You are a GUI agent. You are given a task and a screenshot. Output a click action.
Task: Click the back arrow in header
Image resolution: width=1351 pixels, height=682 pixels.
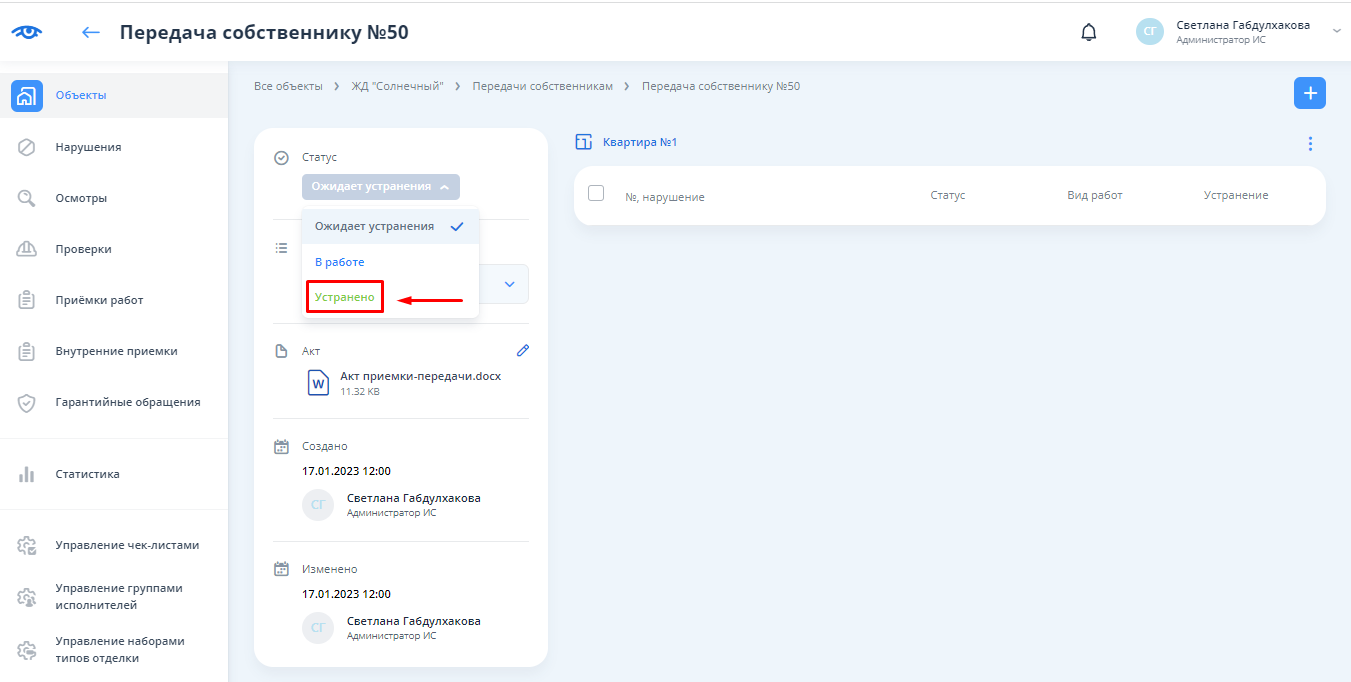coord(91,33)
